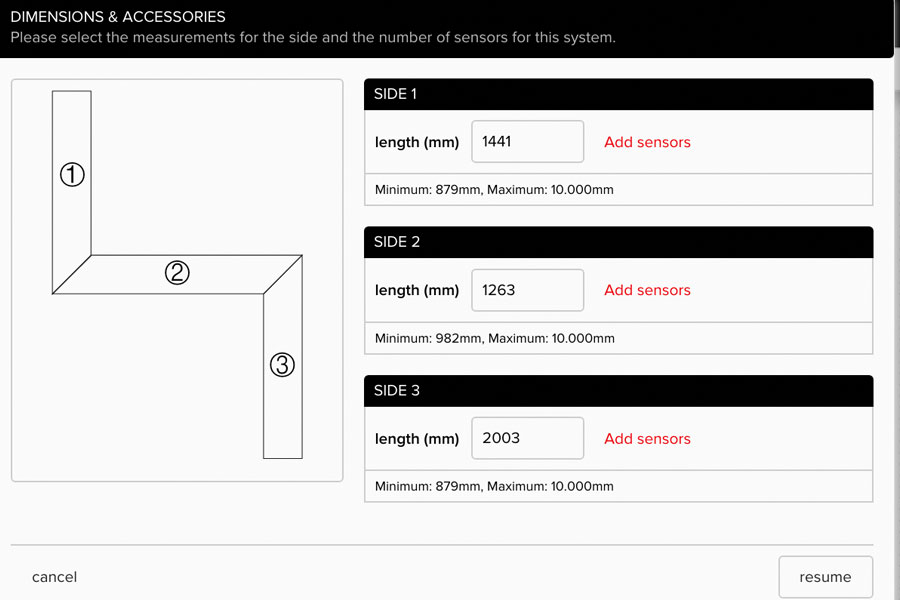Click the Side 1 minimum maximum info text

pos(494,189)
